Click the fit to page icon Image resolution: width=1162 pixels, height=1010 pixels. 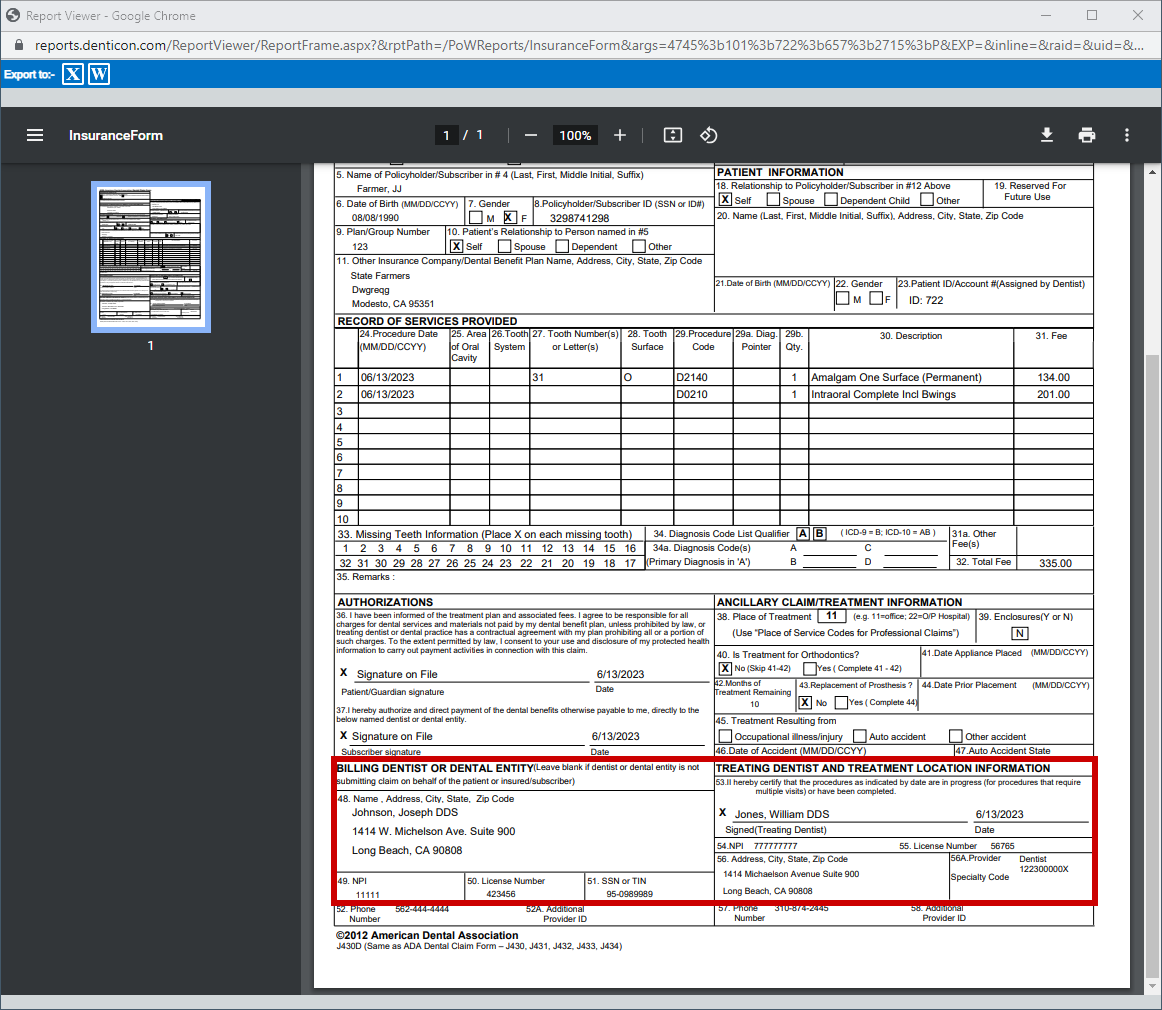[672, 135]
